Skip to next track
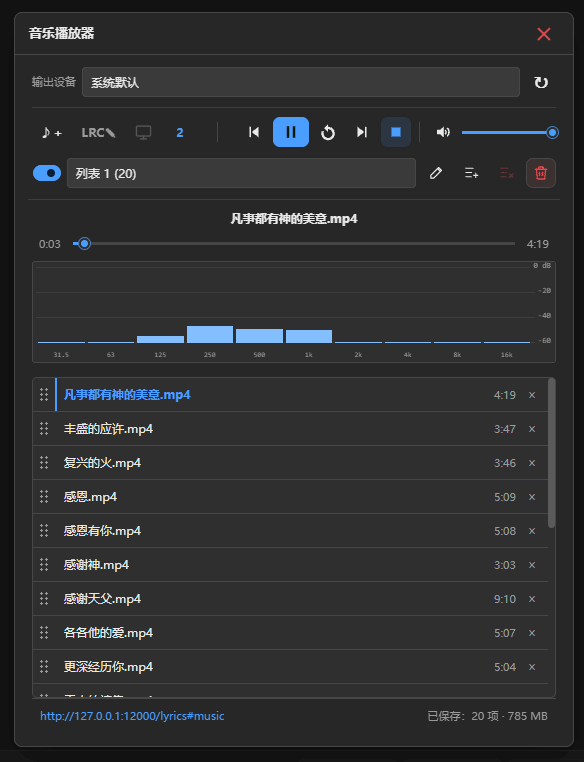 point(362,132)
